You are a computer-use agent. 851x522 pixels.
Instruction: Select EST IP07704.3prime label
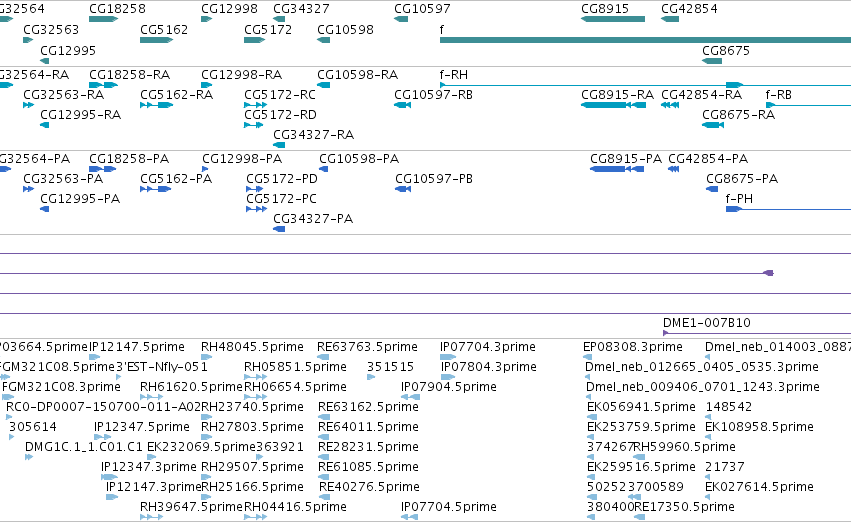click(x=488, y=347)
